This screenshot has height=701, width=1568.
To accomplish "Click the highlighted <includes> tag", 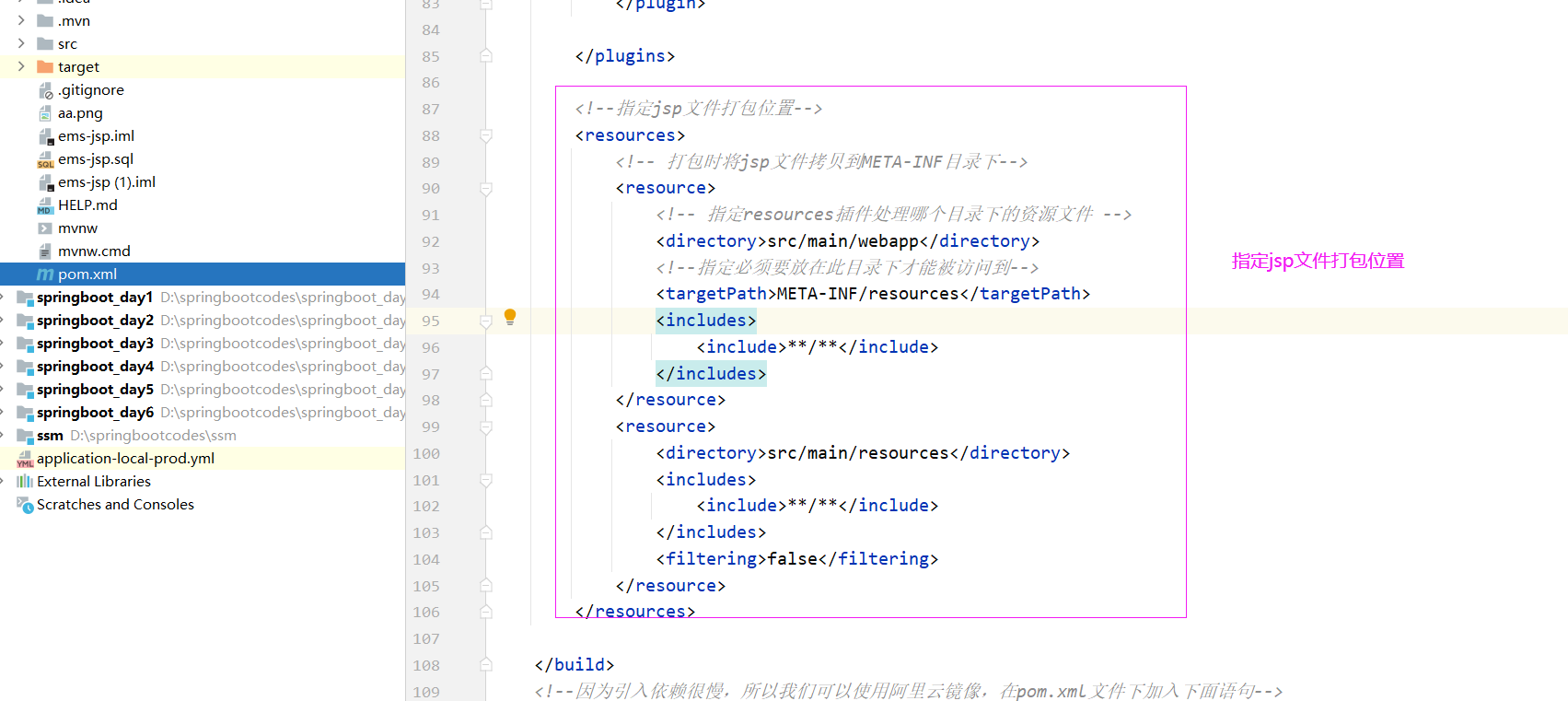I will [706, 321].
